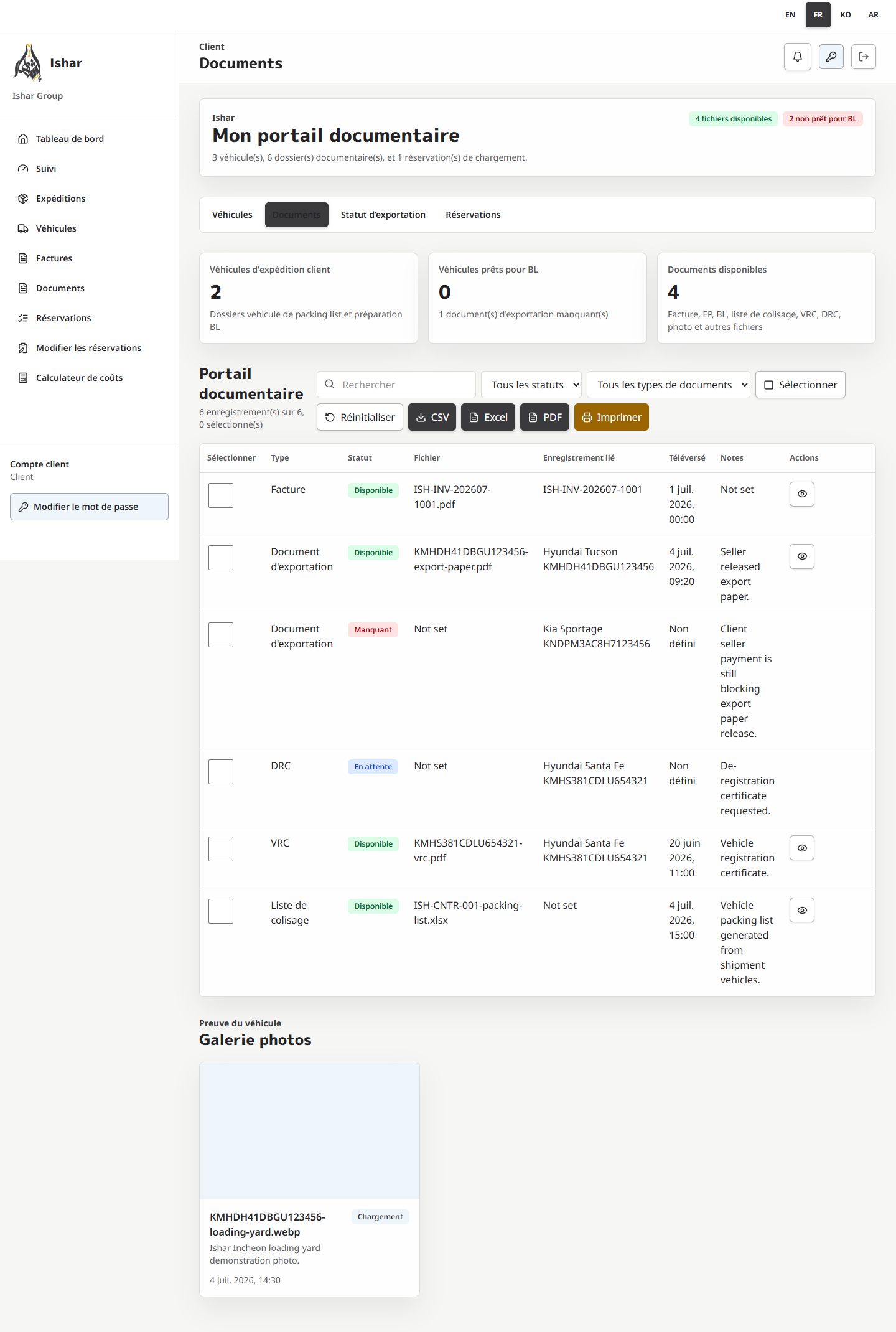The height and width of the screenshot is (1332, 896).
Task: Click the Ishar logo in sidebar
Action: pos(28,62)
